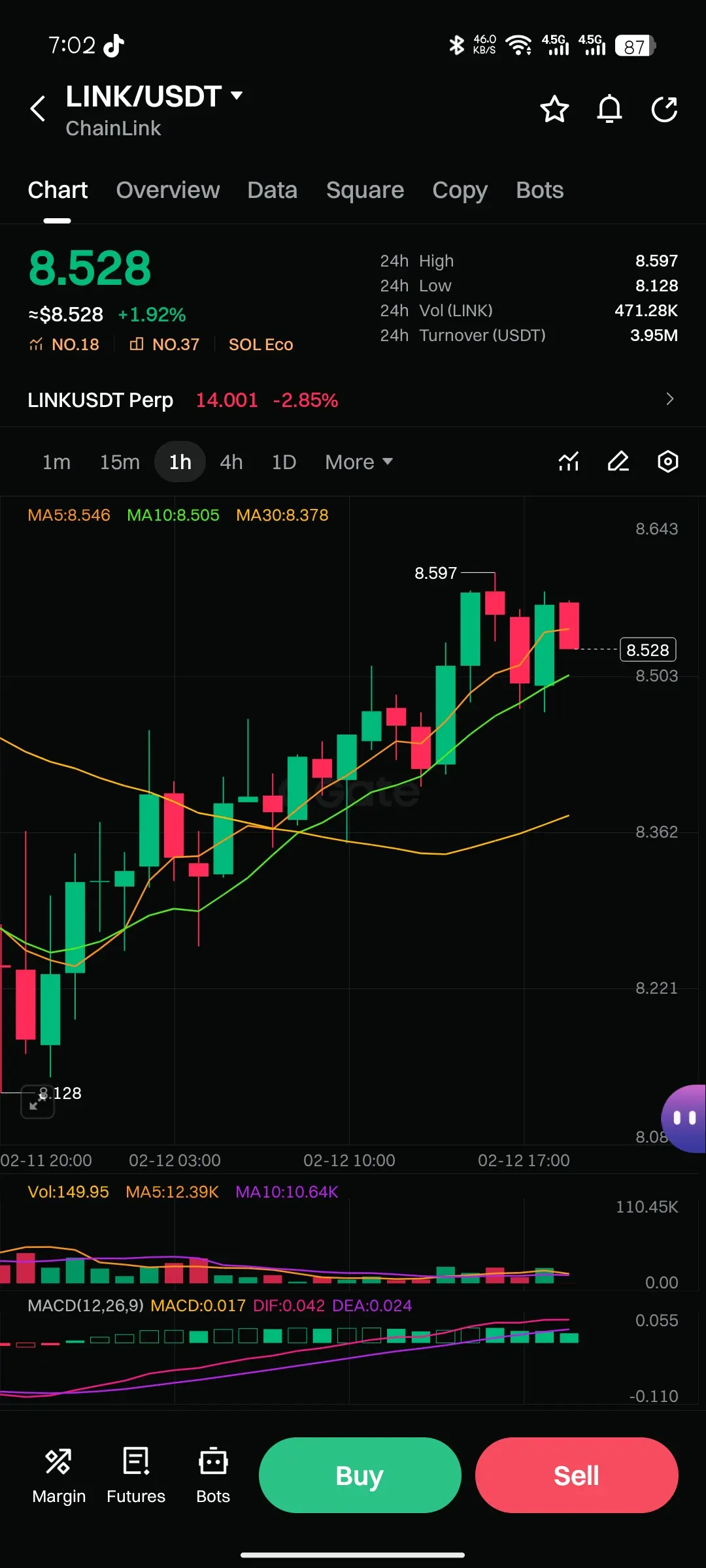
Task: Tap the 24h Vol value 471.28K
Action: (x=646, y=310)
